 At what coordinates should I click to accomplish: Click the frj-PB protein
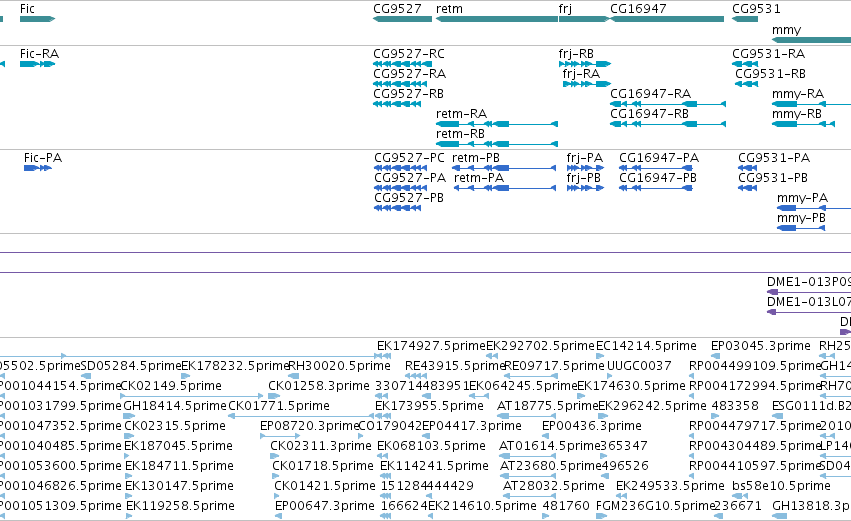coord(585,188)
